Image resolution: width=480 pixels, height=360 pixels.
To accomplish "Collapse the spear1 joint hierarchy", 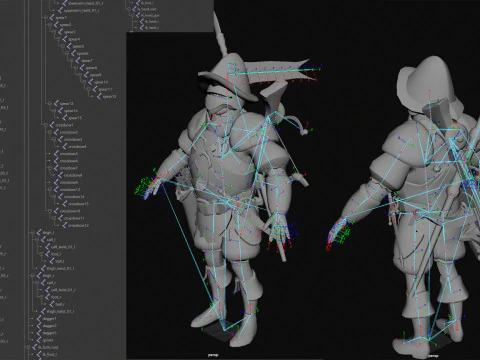I will 45,18.
